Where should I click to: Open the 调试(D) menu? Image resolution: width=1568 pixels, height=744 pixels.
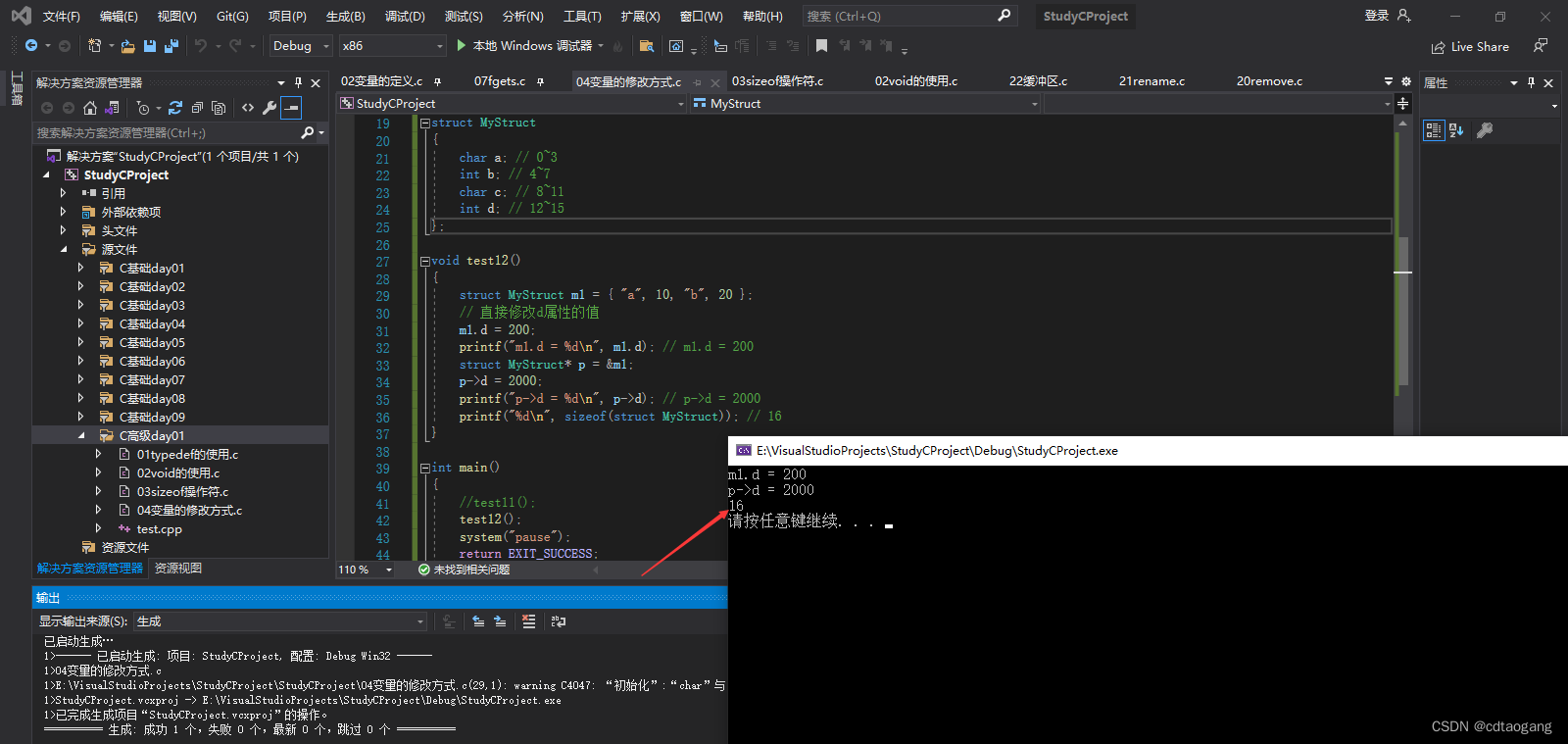[405, 16]
